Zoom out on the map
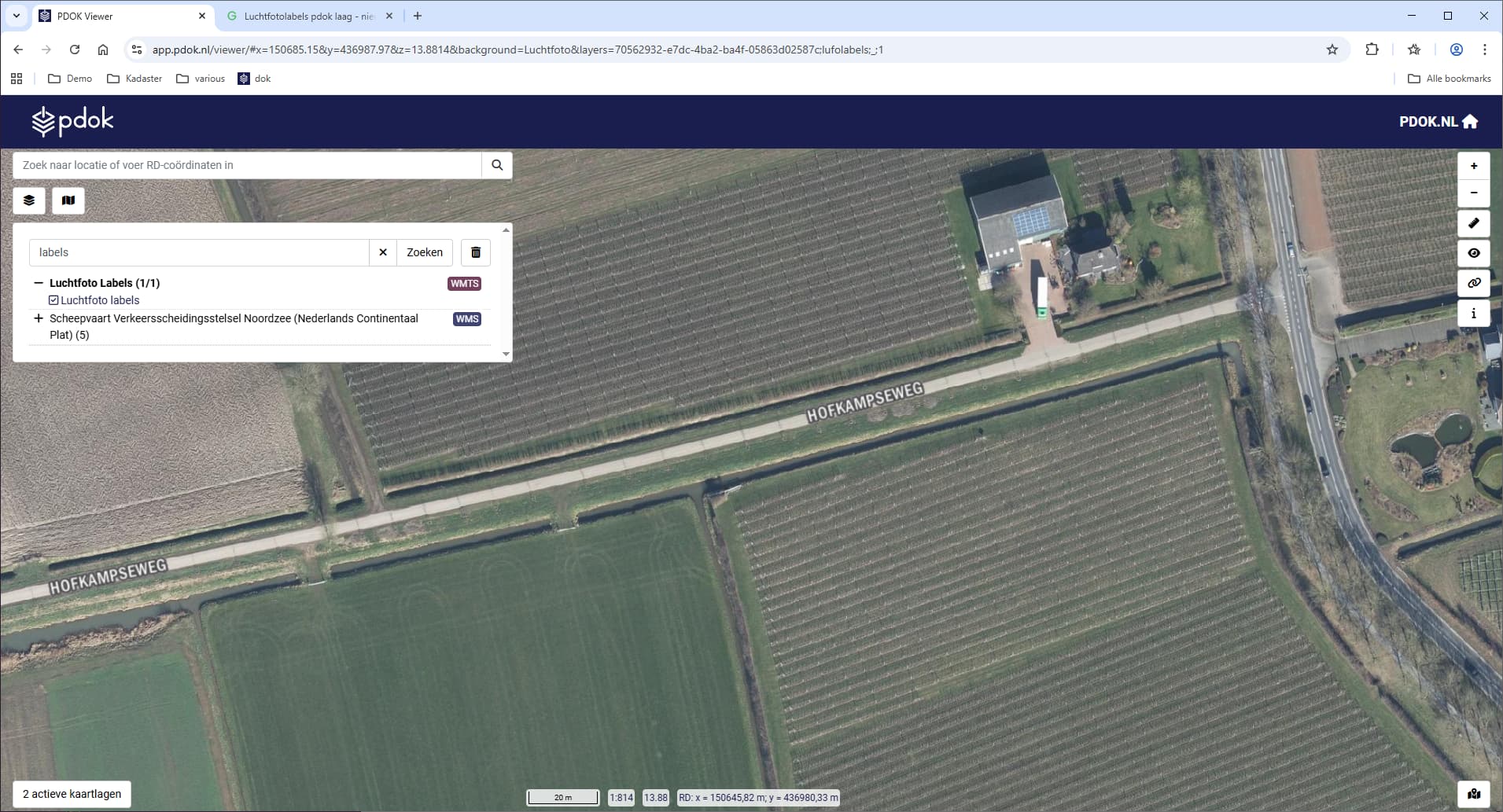 1473,193
